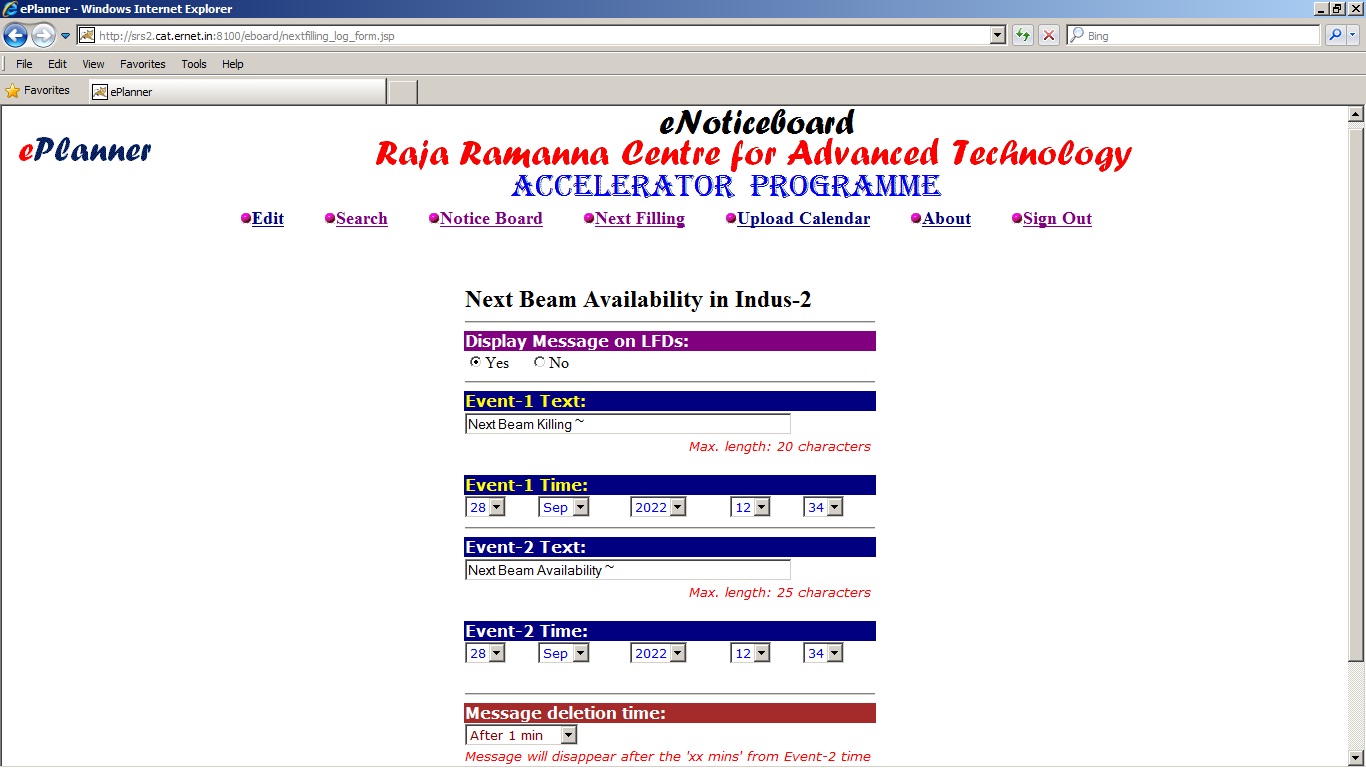Open Event-2 Time year dropdown

coord(659,653)
